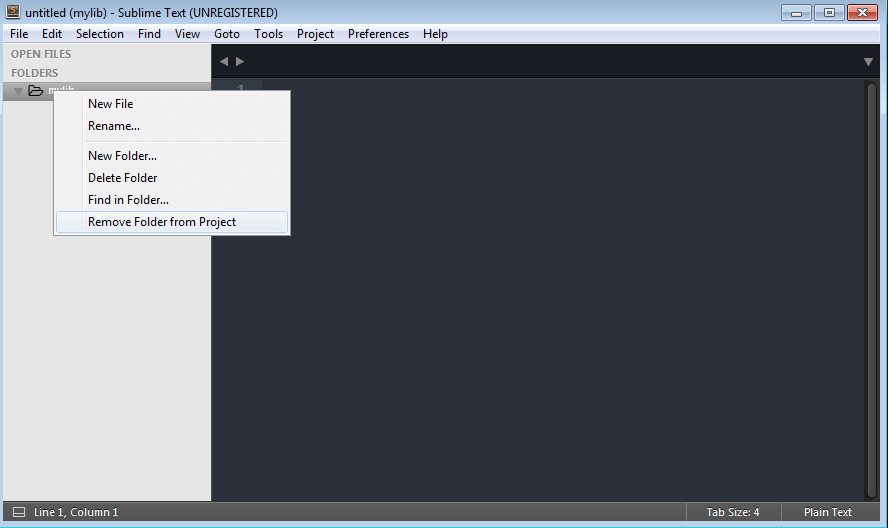Click the Sublime Text title bar icon
Image resolution: width=888 pixels, height=528 pixels.
12,12
